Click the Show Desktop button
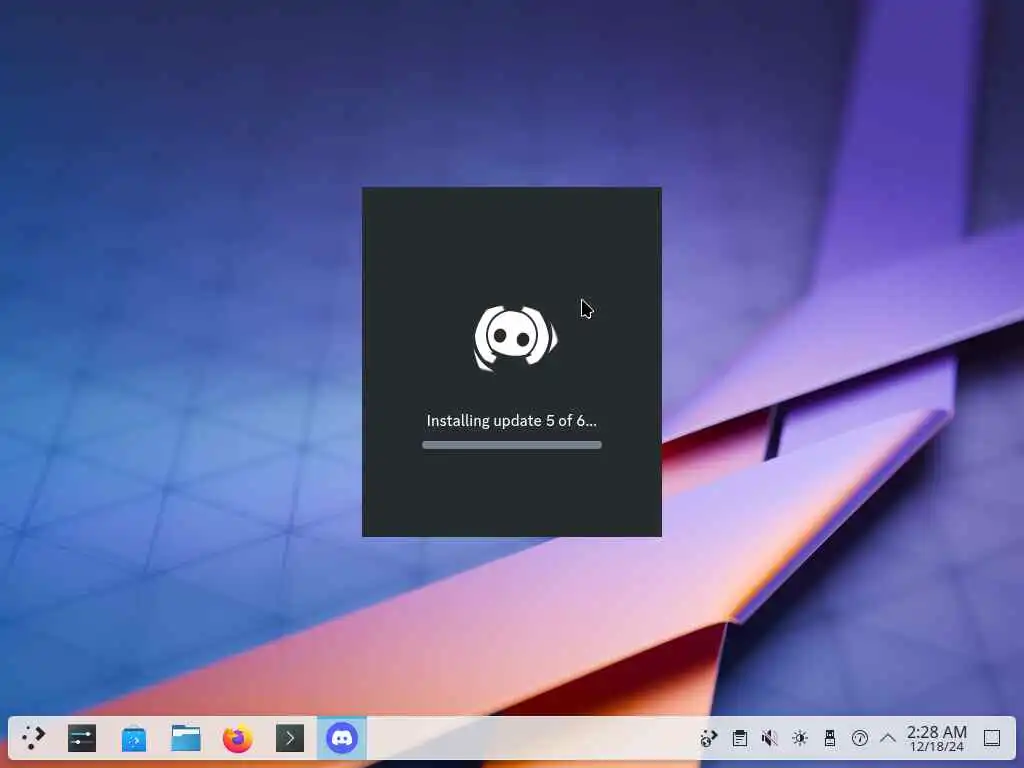The width and height of the screenshot is (1024, 768). [992, 739]
